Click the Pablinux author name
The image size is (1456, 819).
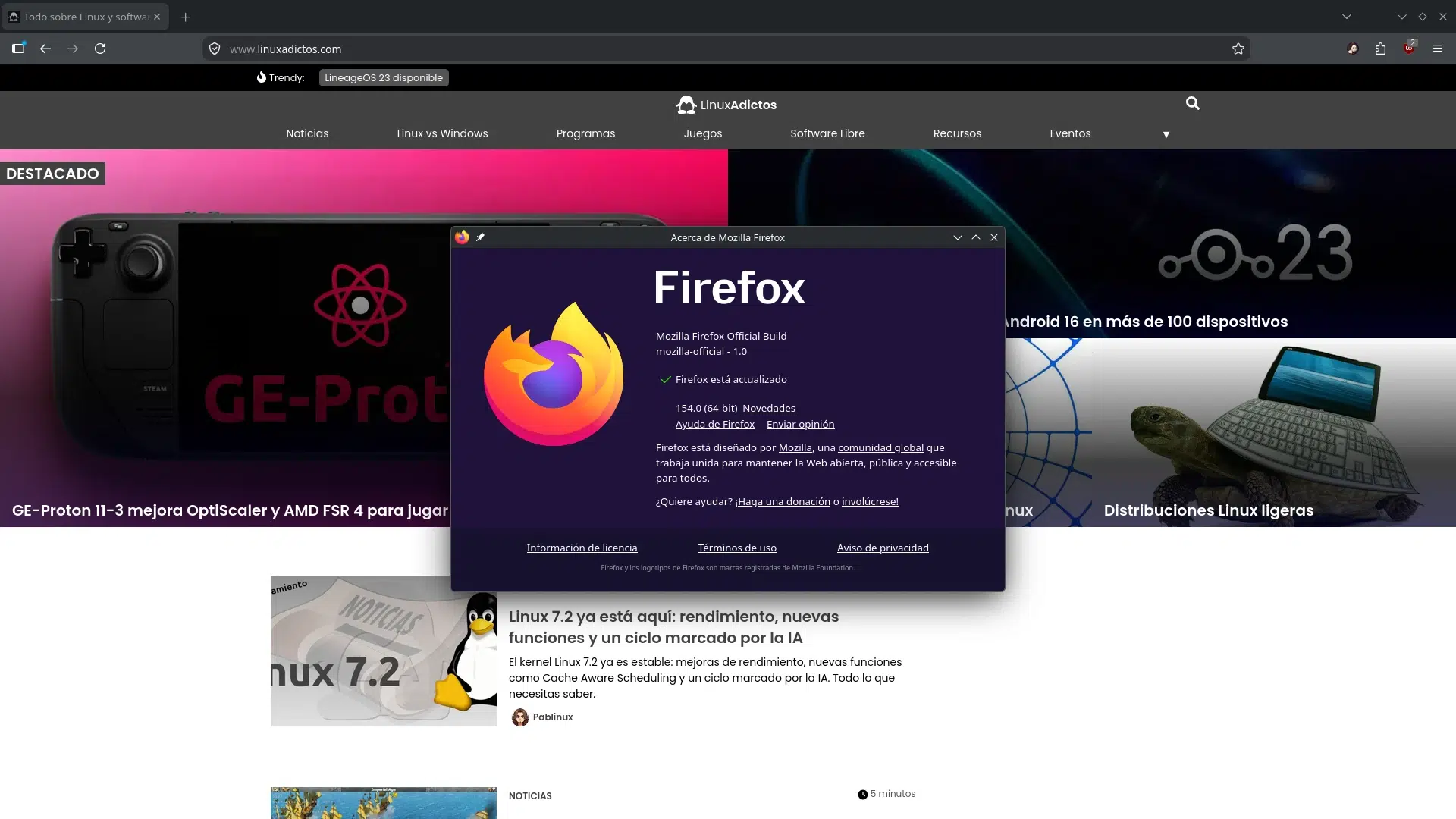(x=552, y=717)
